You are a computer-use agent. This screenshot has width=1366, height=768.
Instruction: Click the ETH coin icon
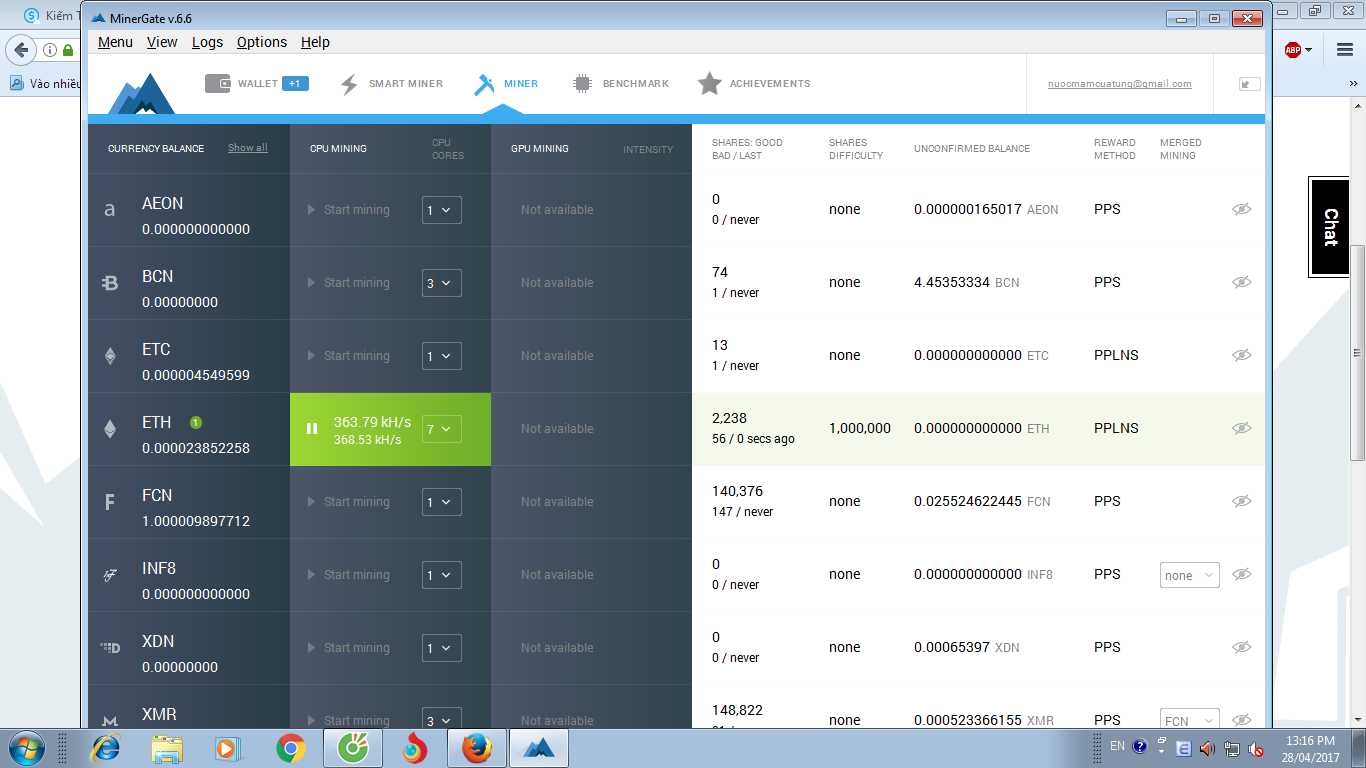click(x=110, y=429)
